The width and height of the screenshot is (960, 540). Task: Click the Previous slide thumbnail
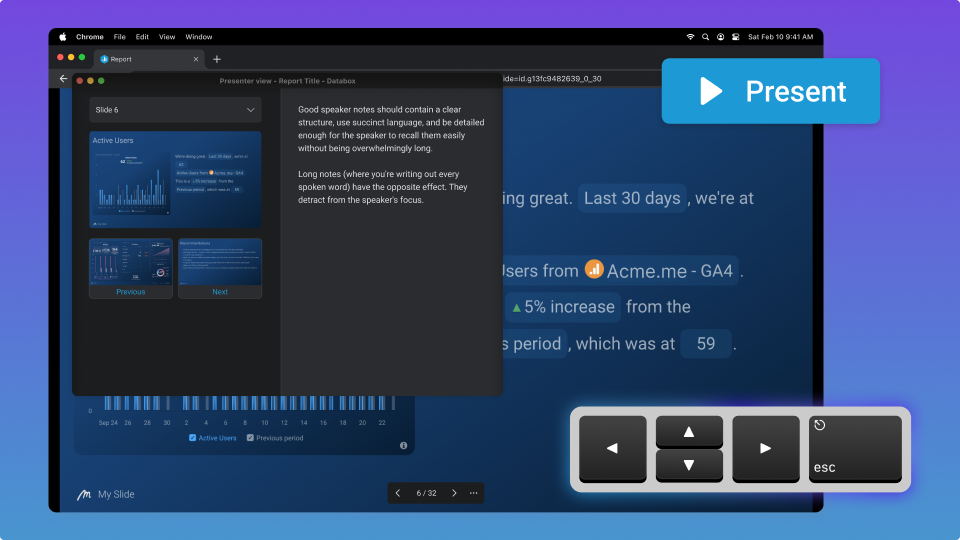pyautogui.click(x=131, y=262)
